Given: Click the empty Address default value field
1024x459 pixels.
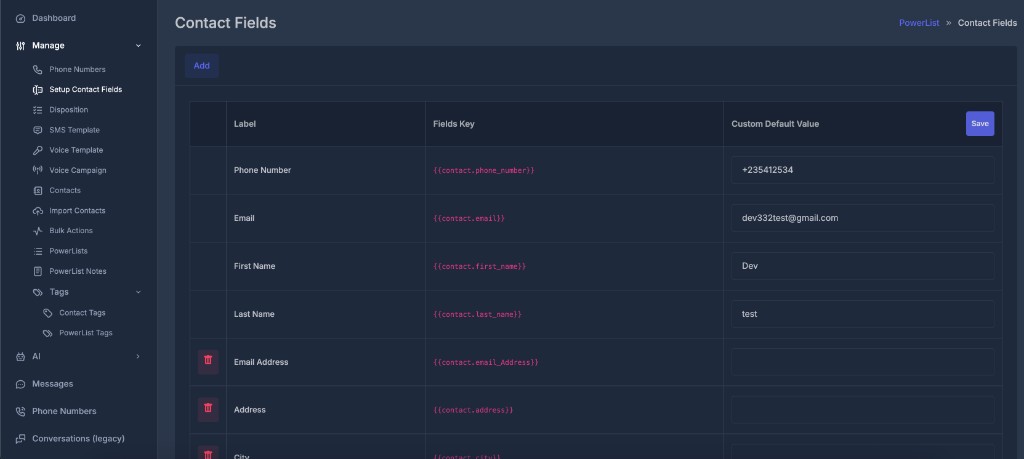Looking at the screenshot, I should pos(863,410).
